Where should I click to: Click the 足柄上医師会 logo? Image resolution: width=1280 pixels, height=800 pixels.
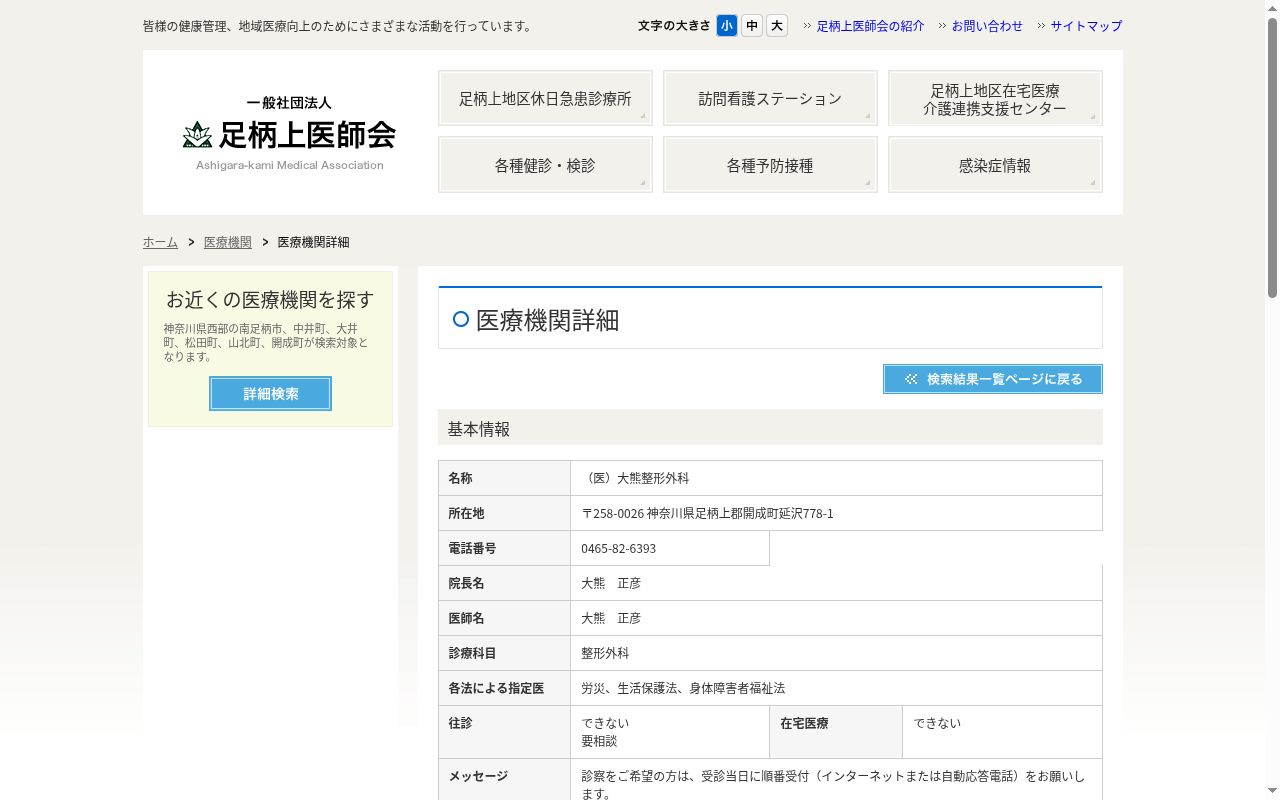pyautogui.click(x=289, y=134)
